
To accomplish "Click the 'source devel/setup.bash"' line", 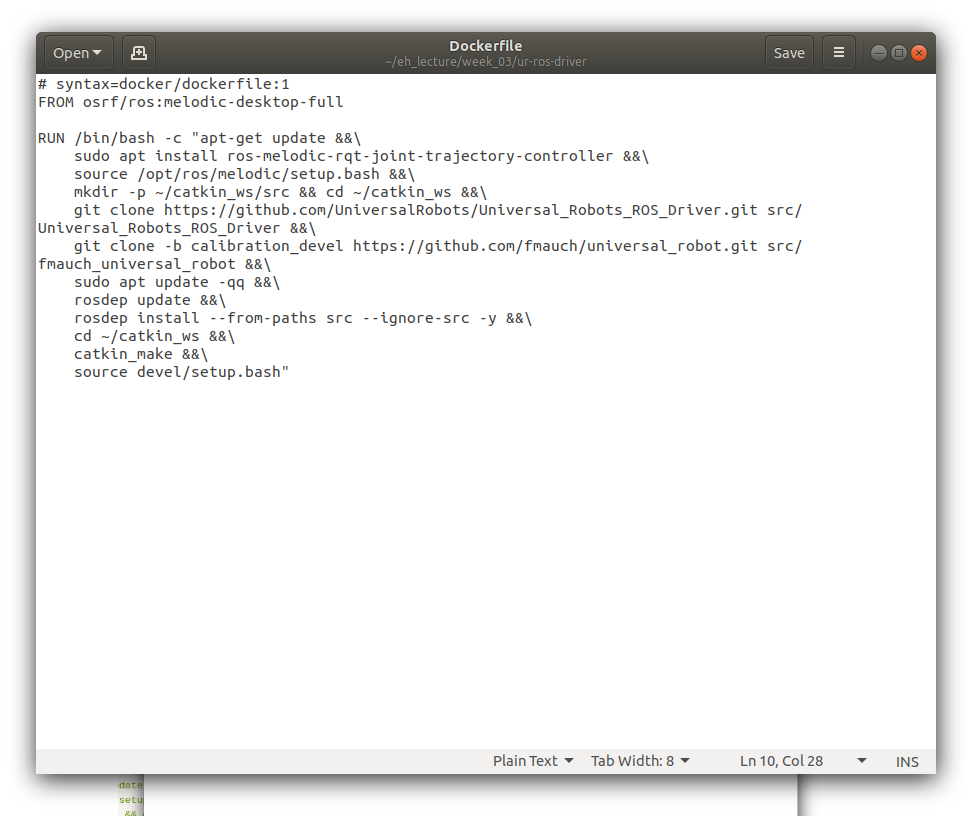I will (182, 372).
